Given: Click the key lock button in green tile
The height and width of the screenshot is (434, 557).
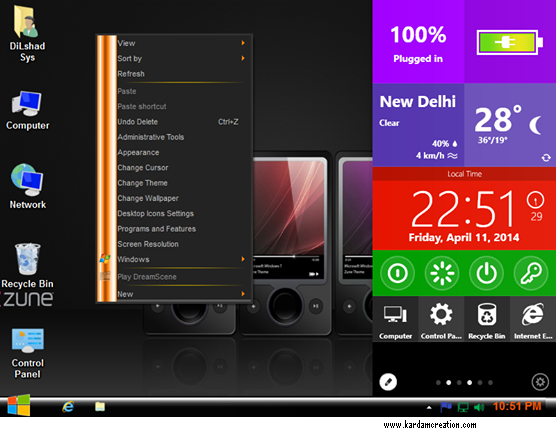Looking at the screenshot, I should (x=531, y=273).
